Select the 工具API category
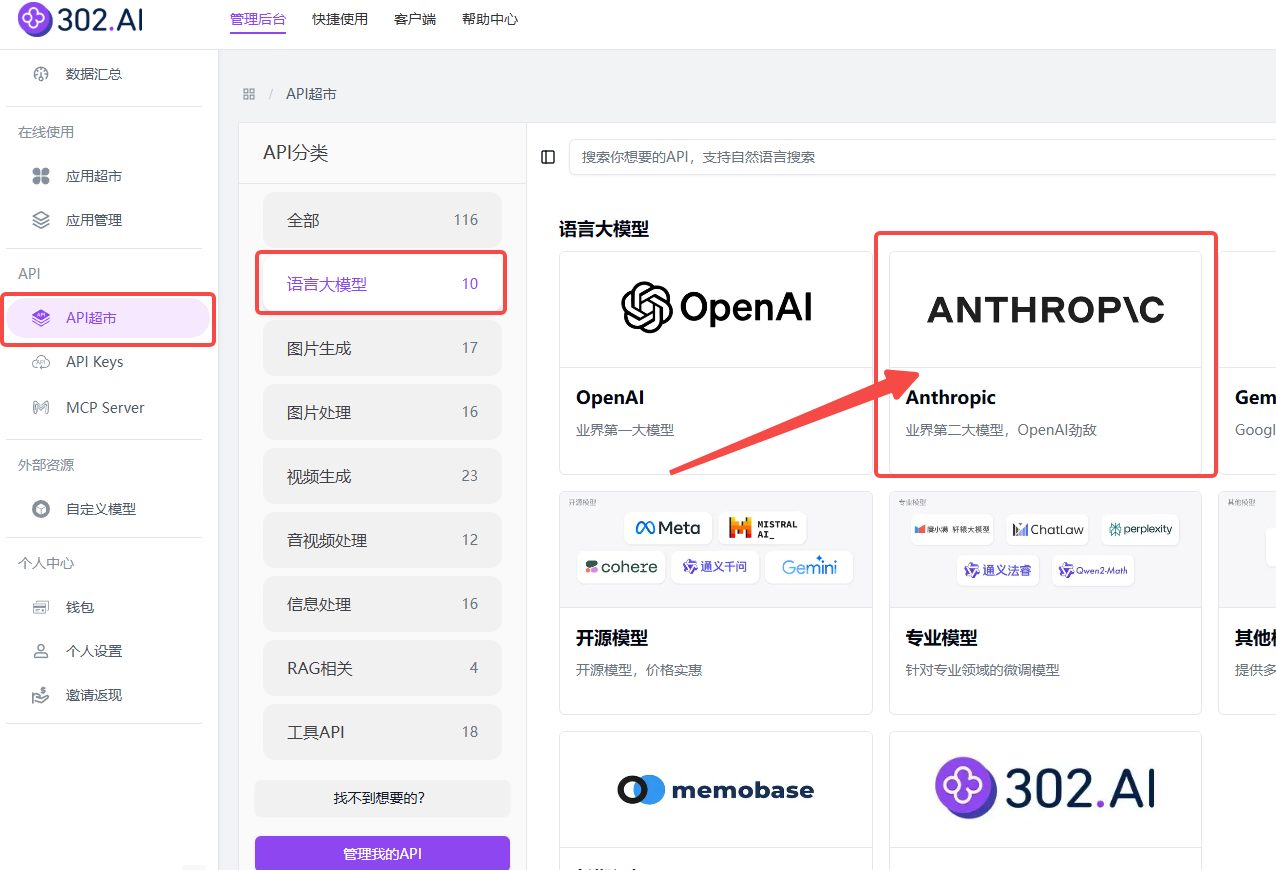The height and width of the screenshot is (870, 1276). click(382, 732)
